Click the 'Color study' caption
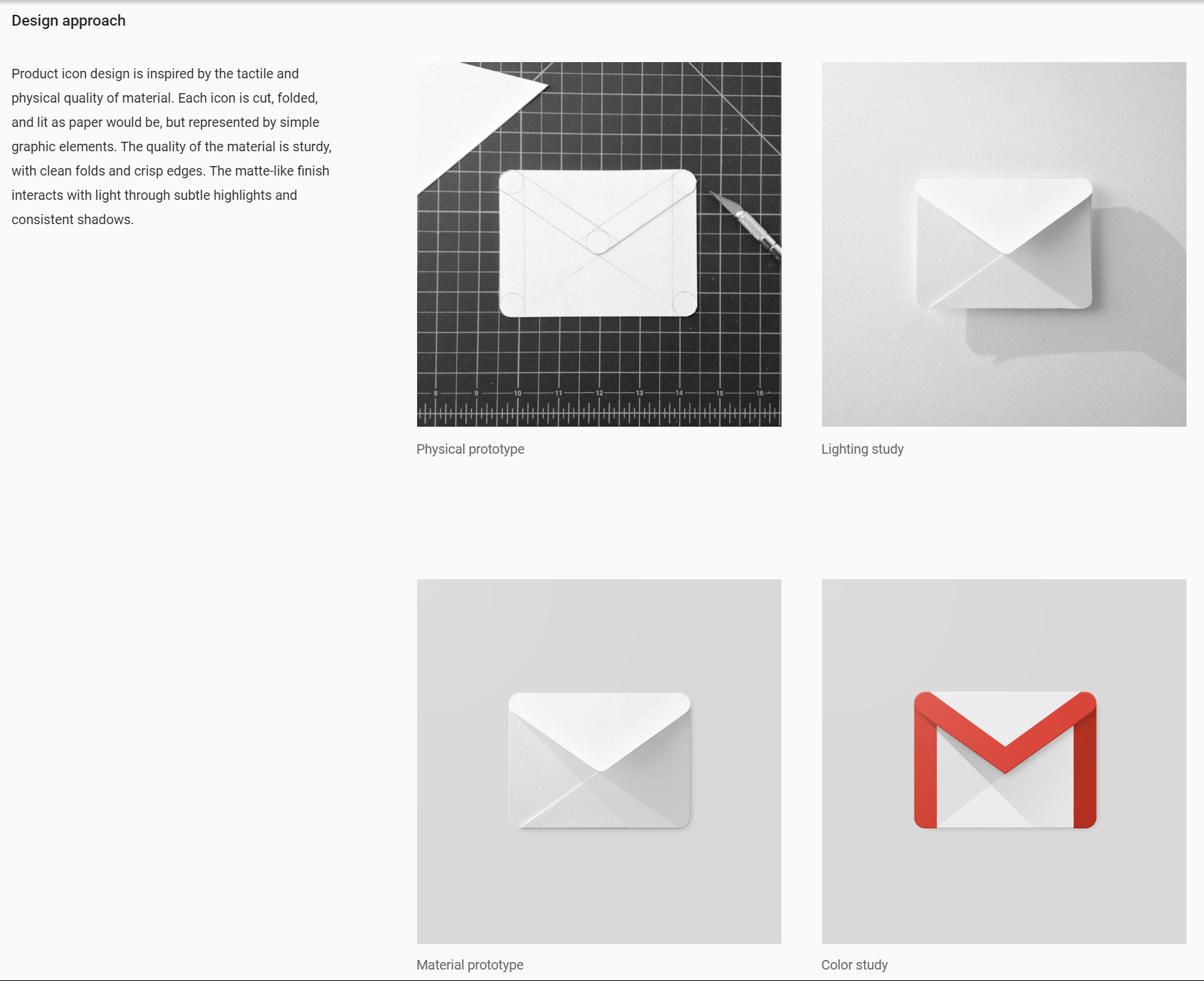Screen dimensions: 1204x981 (854, 965)
